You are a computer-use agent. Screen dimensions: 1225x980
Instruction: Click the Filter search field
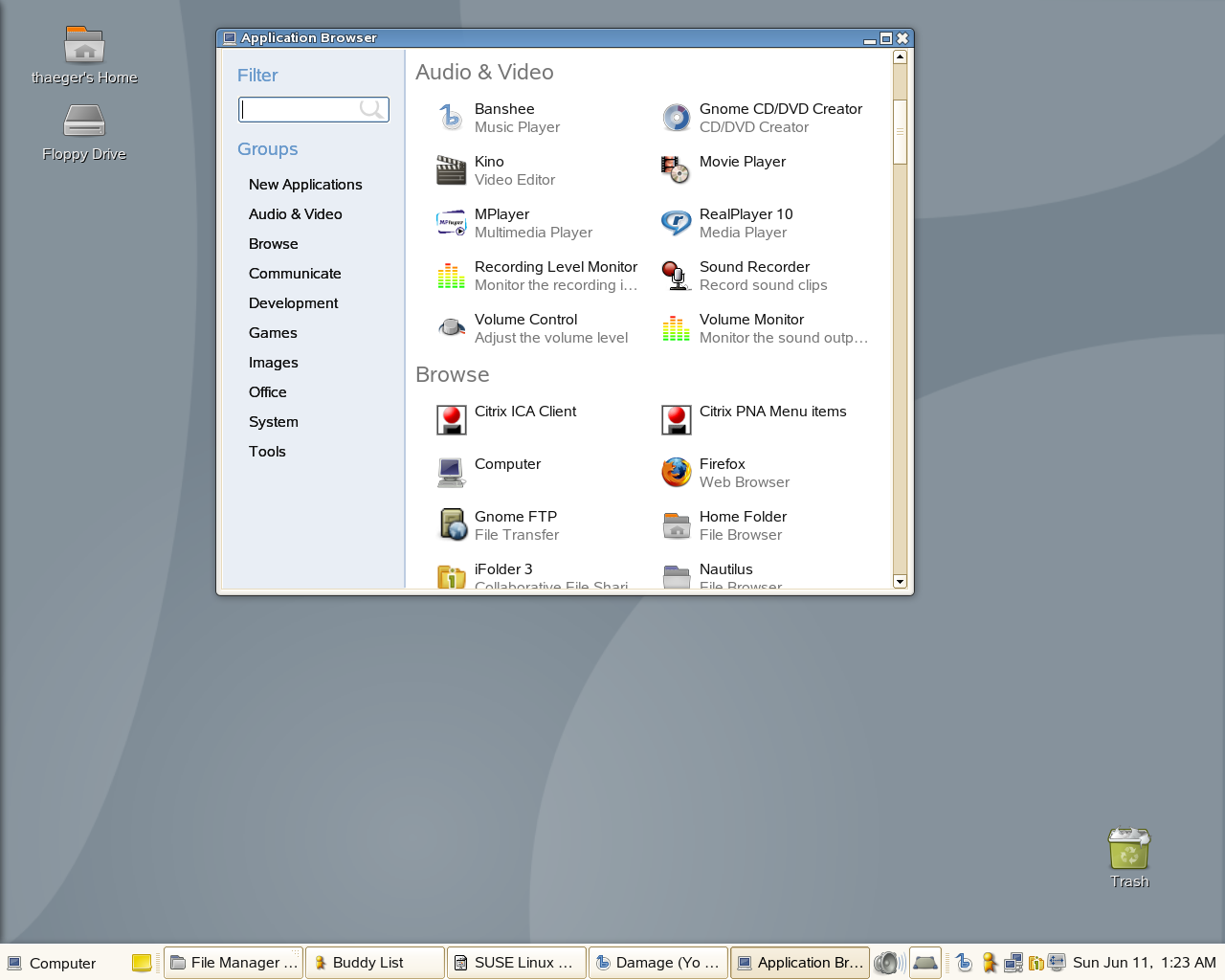(314, 109)
